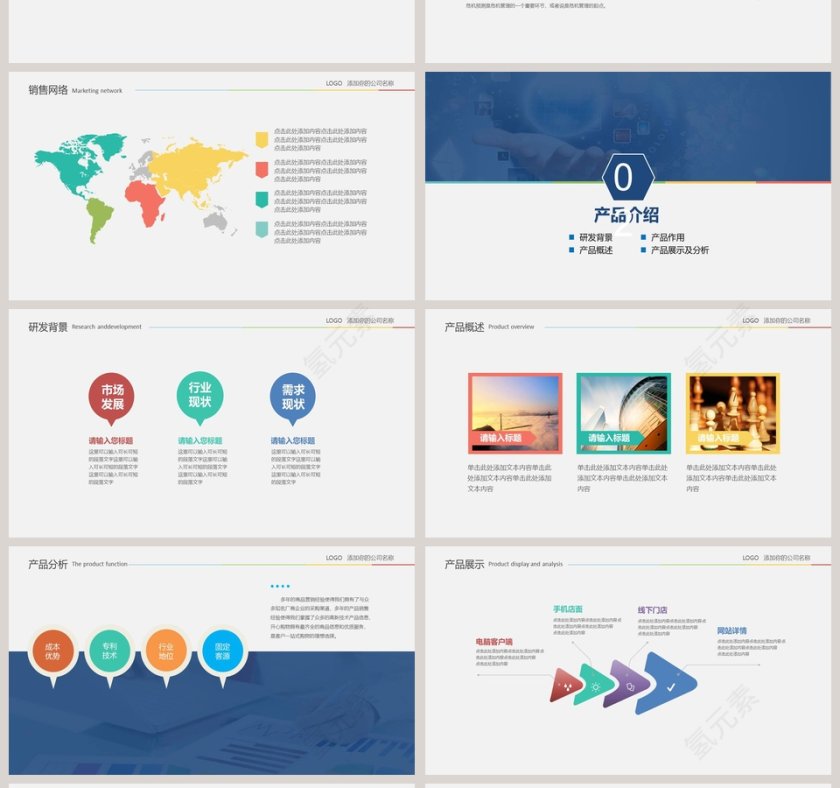Click the 产品展示及分析 bullet item

(x=679, y=250)
